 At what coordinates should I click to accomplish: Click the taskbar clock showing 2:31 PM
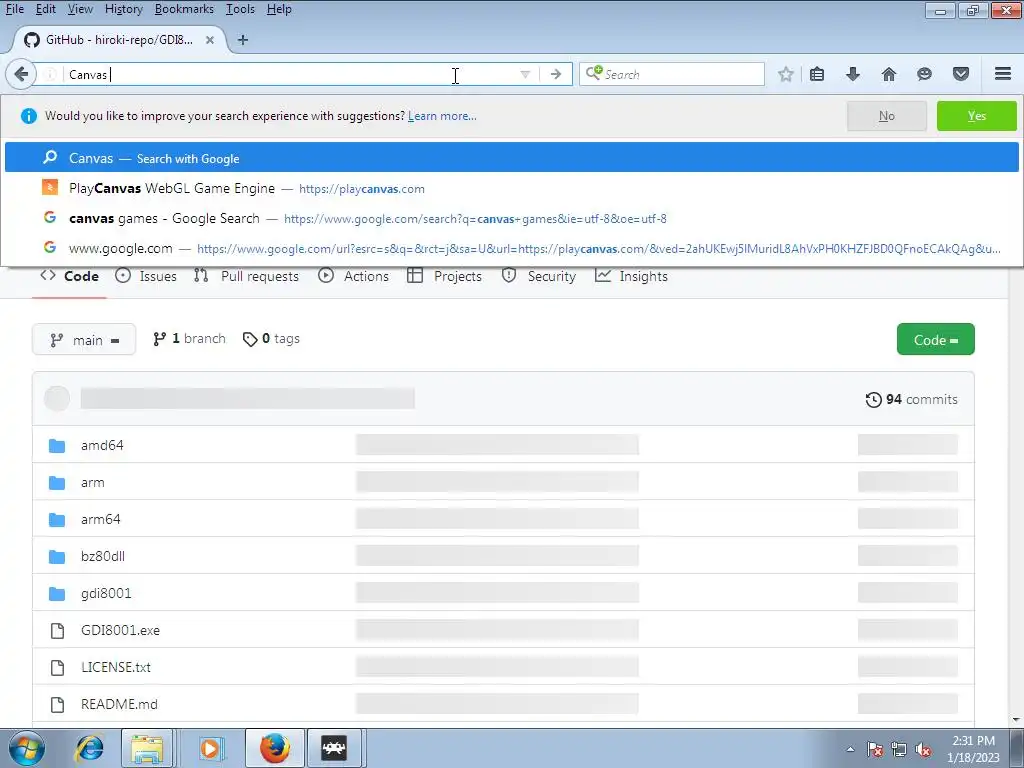click(973, 749)
